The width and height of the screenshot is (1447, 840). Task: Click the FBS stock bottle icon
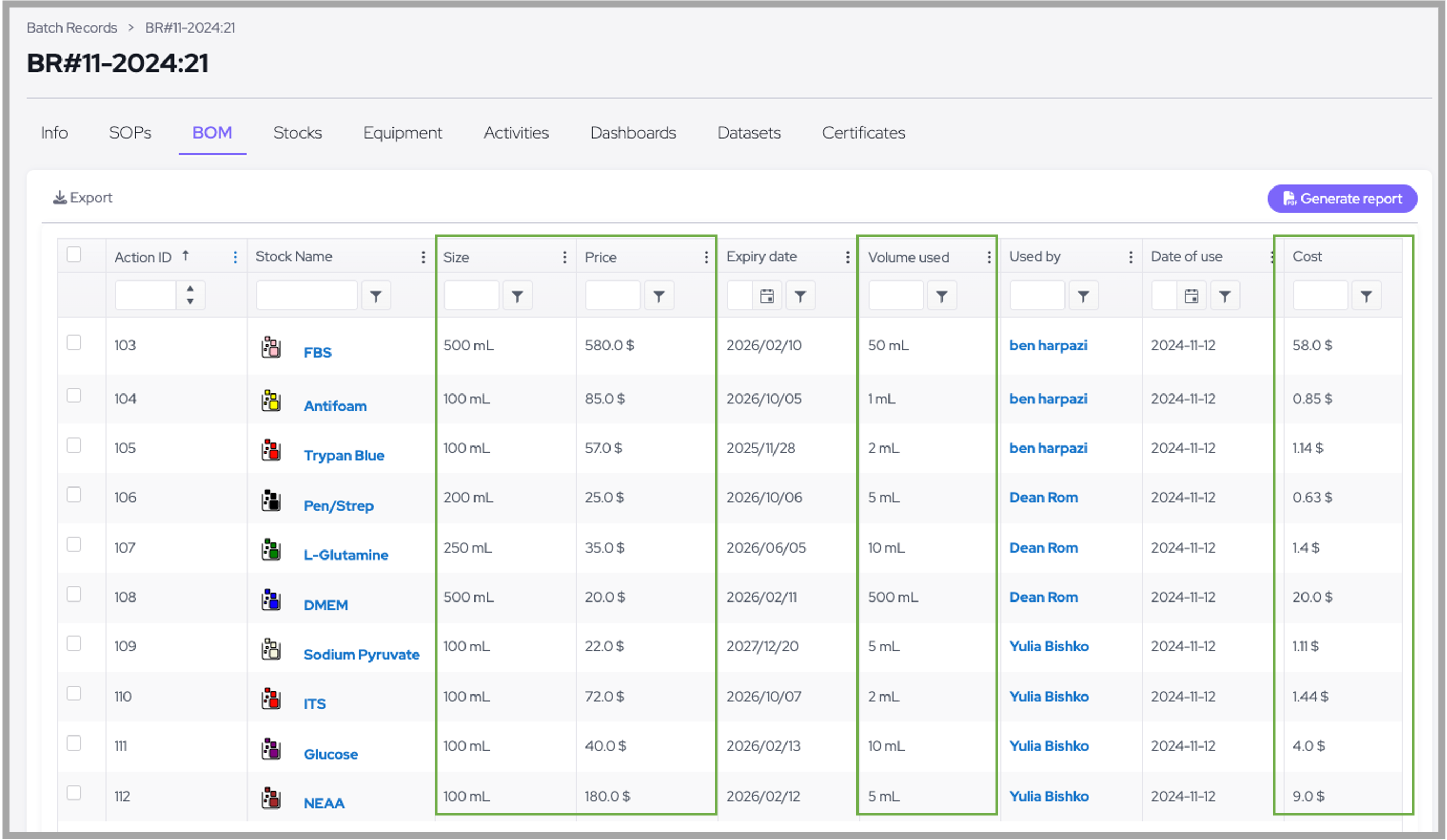pyautogui.click(x=271, y=347)
